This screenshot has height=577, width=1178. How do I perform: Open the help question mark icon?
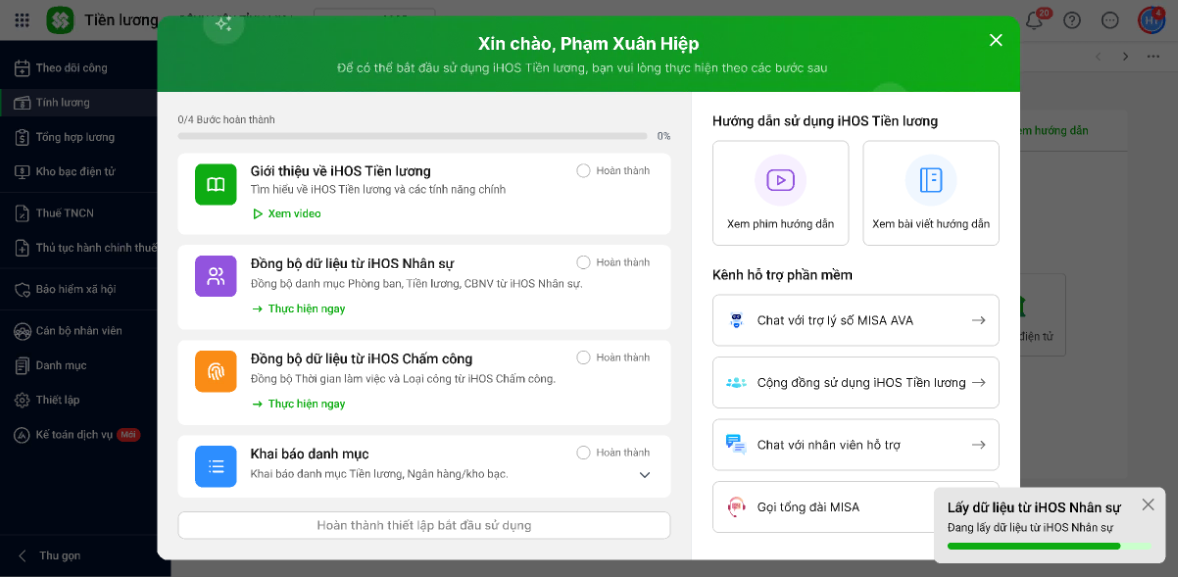pyautogui.click(x=1072, y=20)
